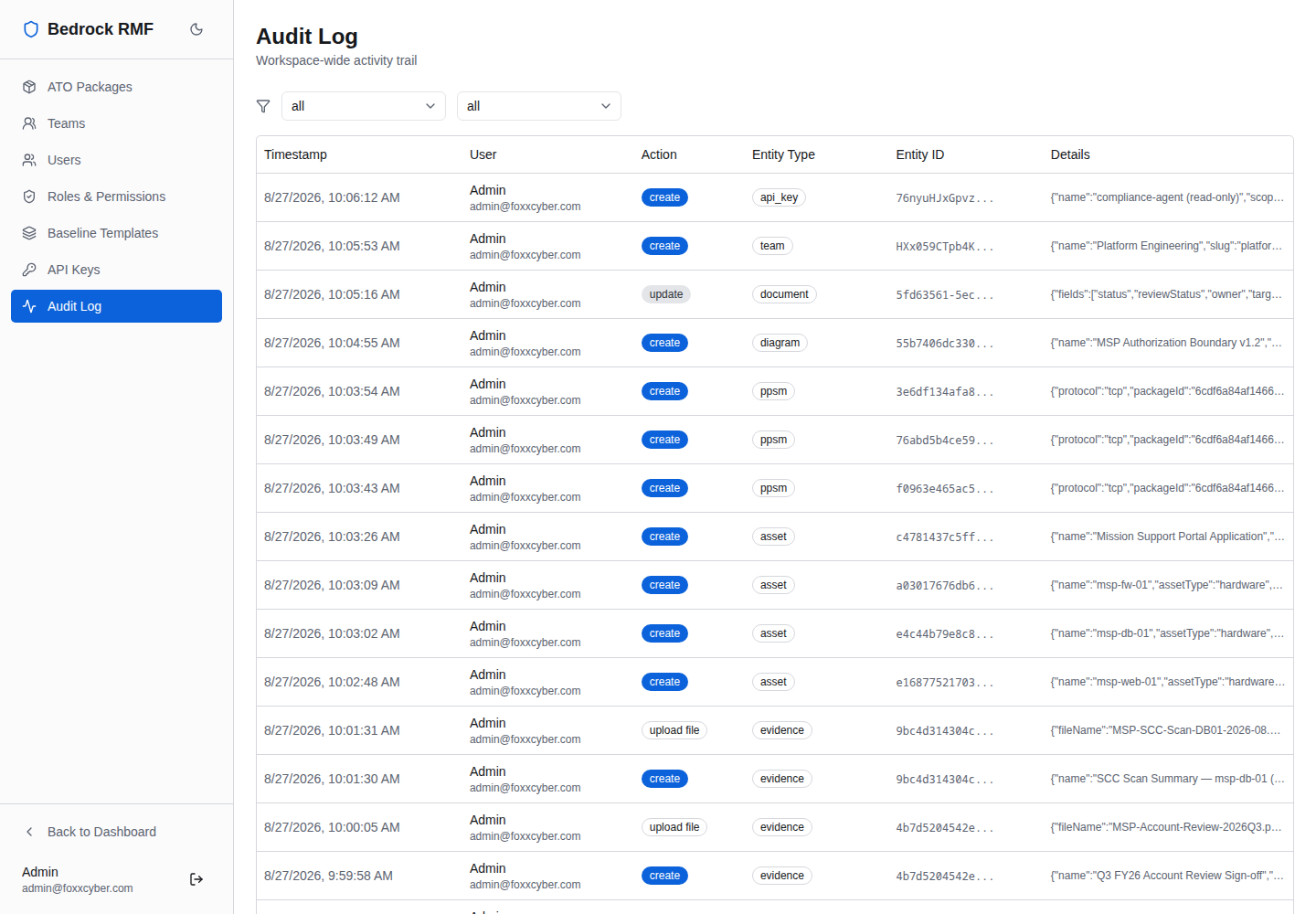Select the api_key entity type badge
The height and width of the screenshot is (914, 1316).
(779, 197)
